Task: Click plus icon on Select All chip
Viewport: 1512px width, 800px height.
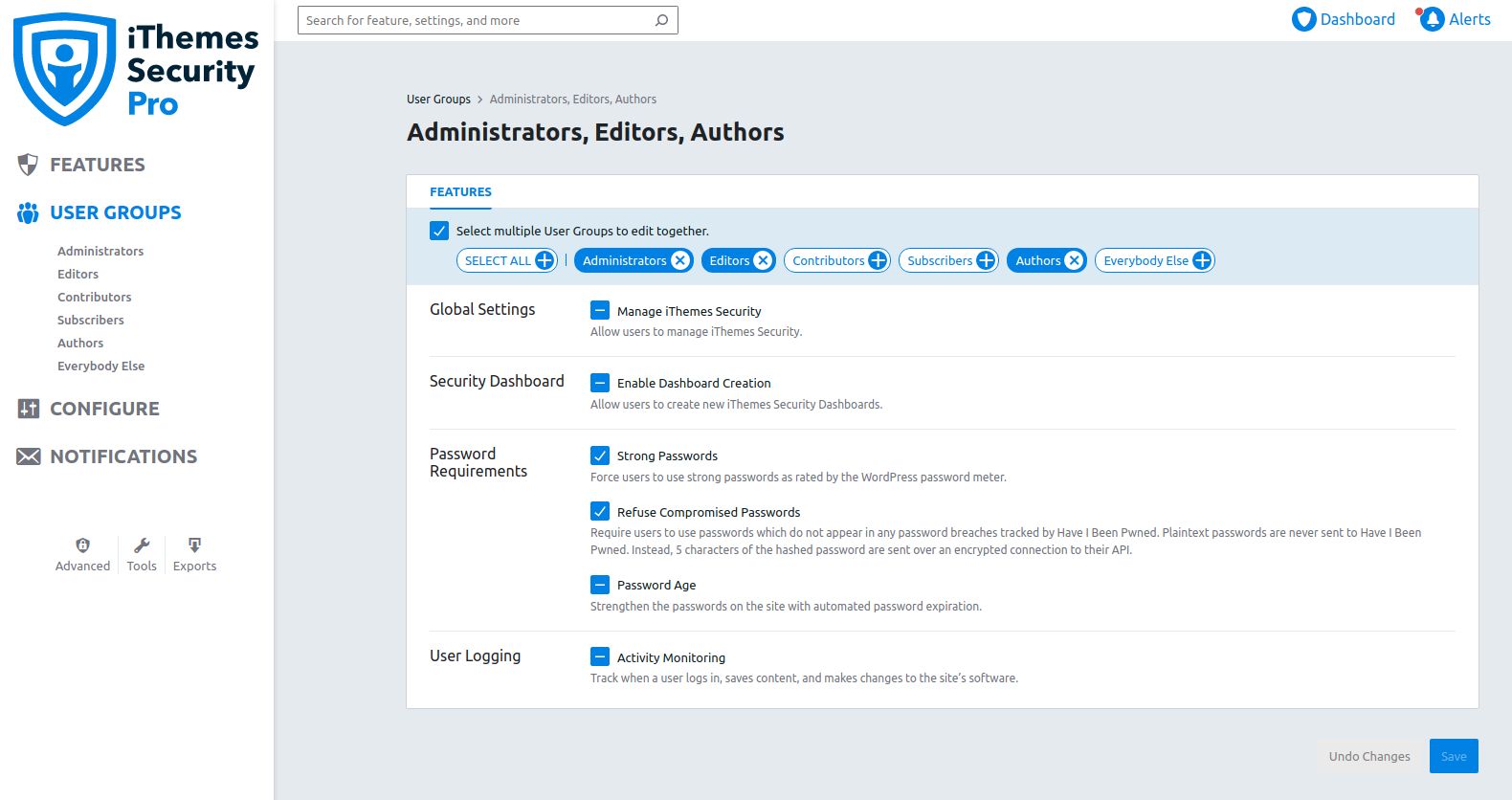Action: [545, 260]
